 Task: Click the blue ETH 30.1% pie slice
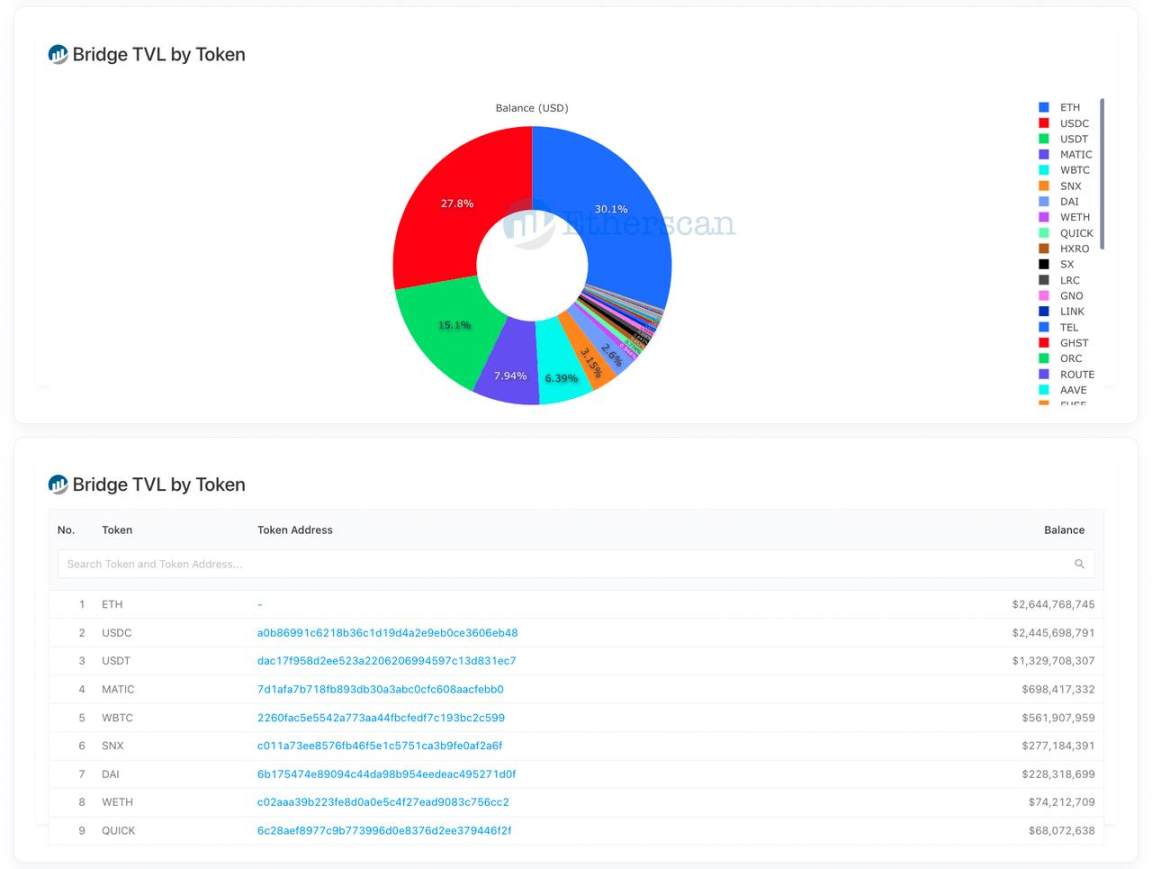[x=613, y=209]
